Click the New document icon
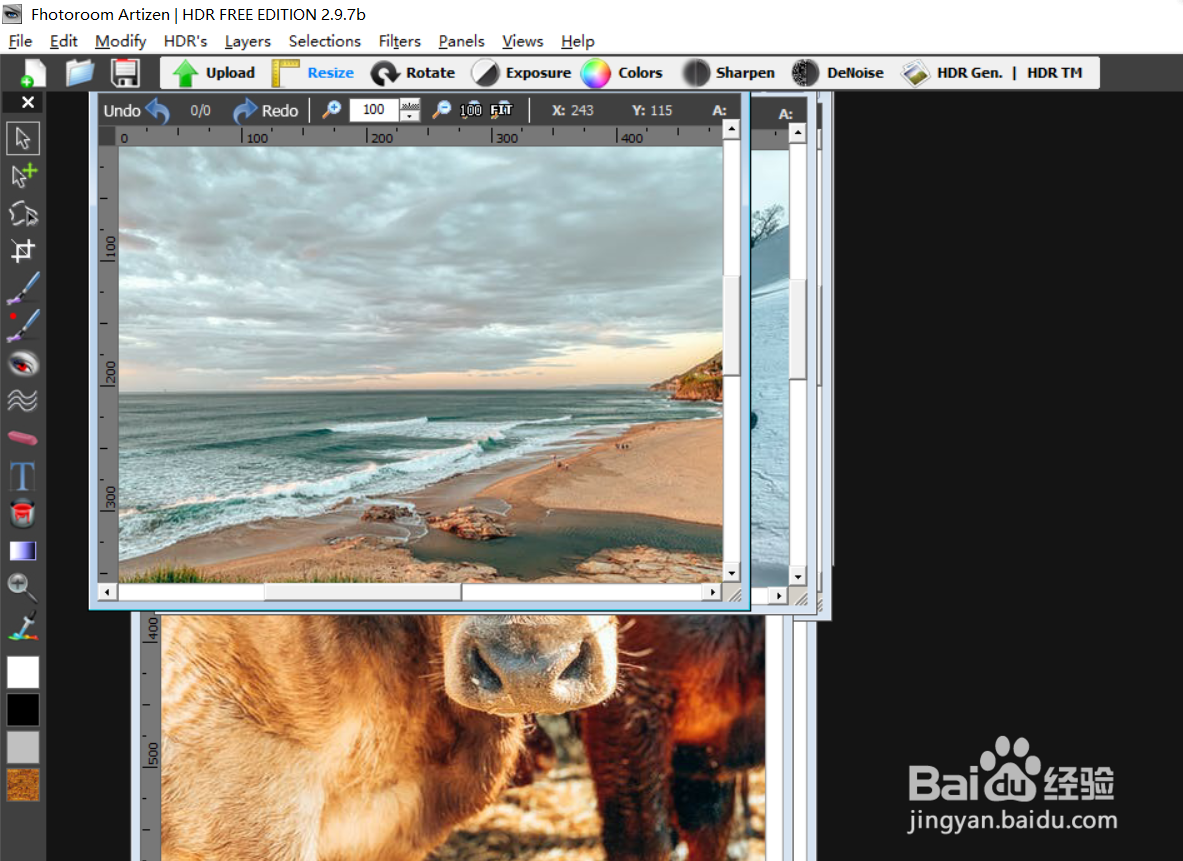 (32, 73)
